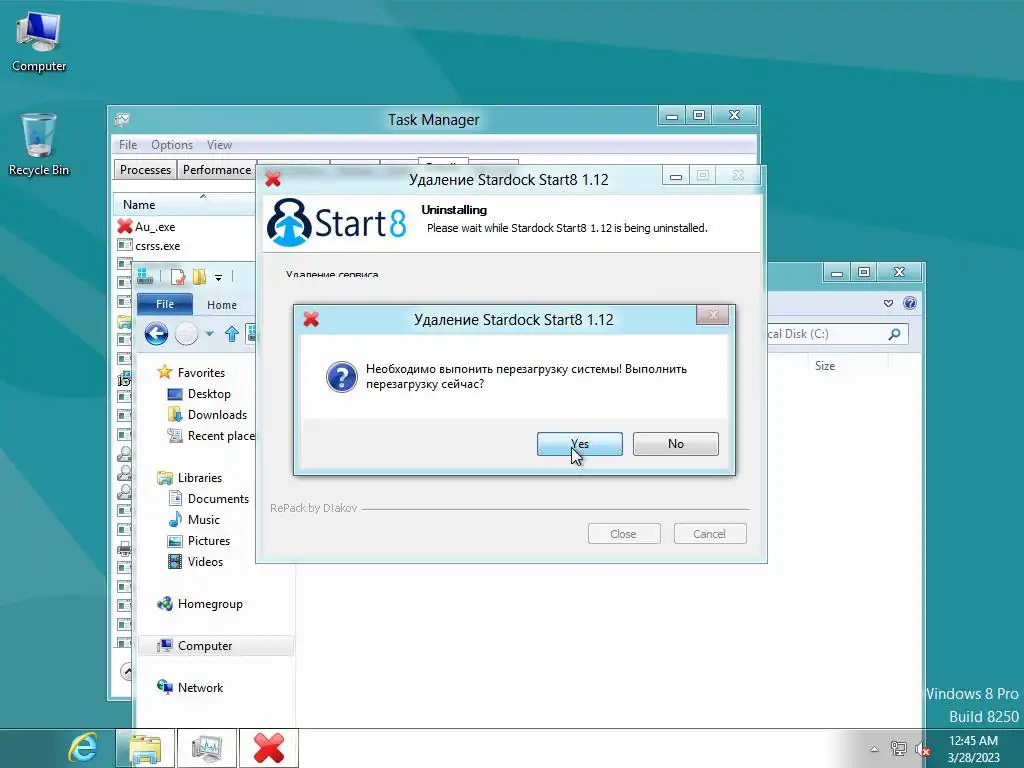1024x768 pixels.
Task: Click the Explorer forward arrow button
Action: (x=186, y=334)
